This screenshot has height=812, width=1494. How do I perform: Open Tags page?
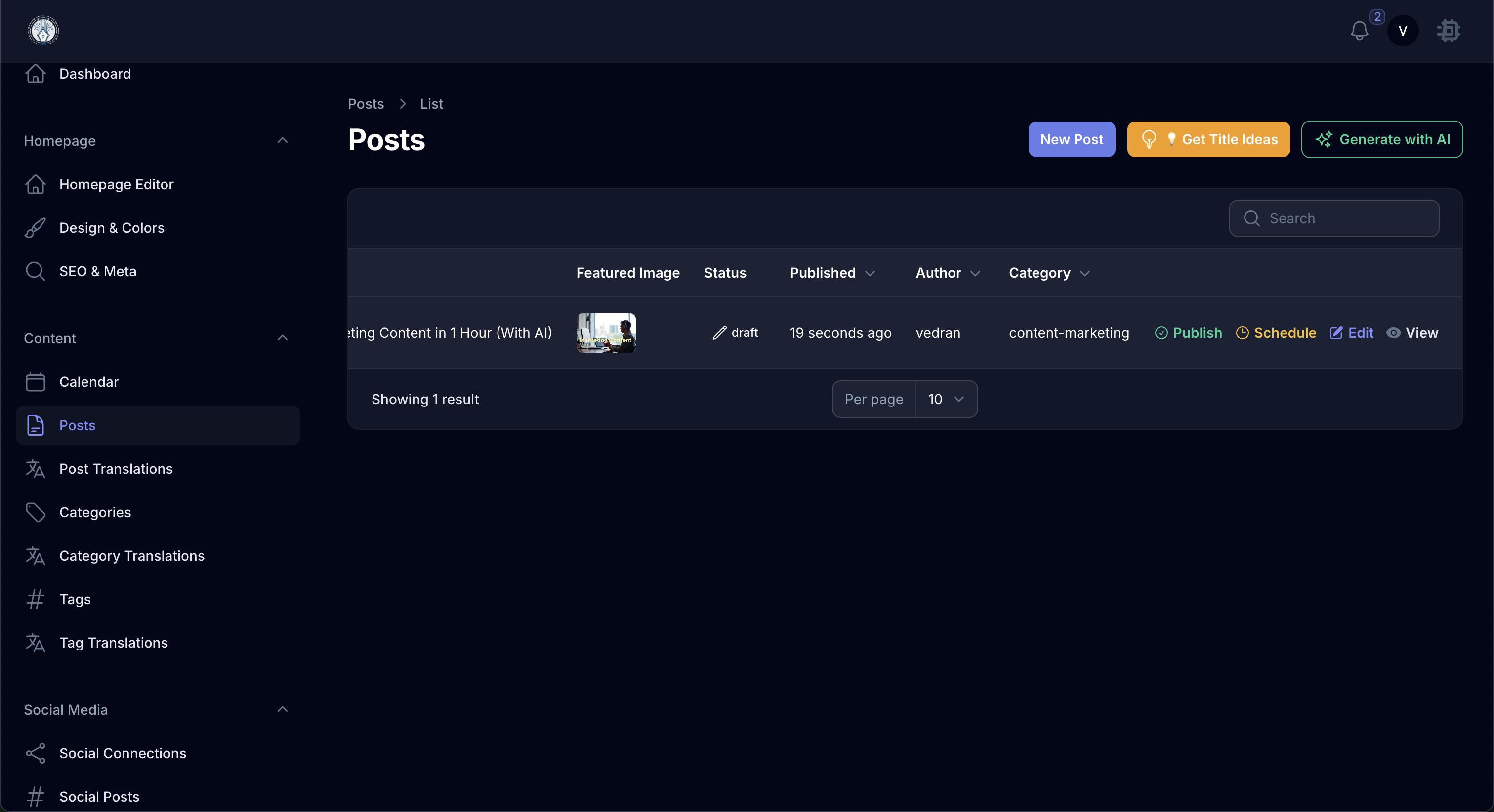[158, 599]
